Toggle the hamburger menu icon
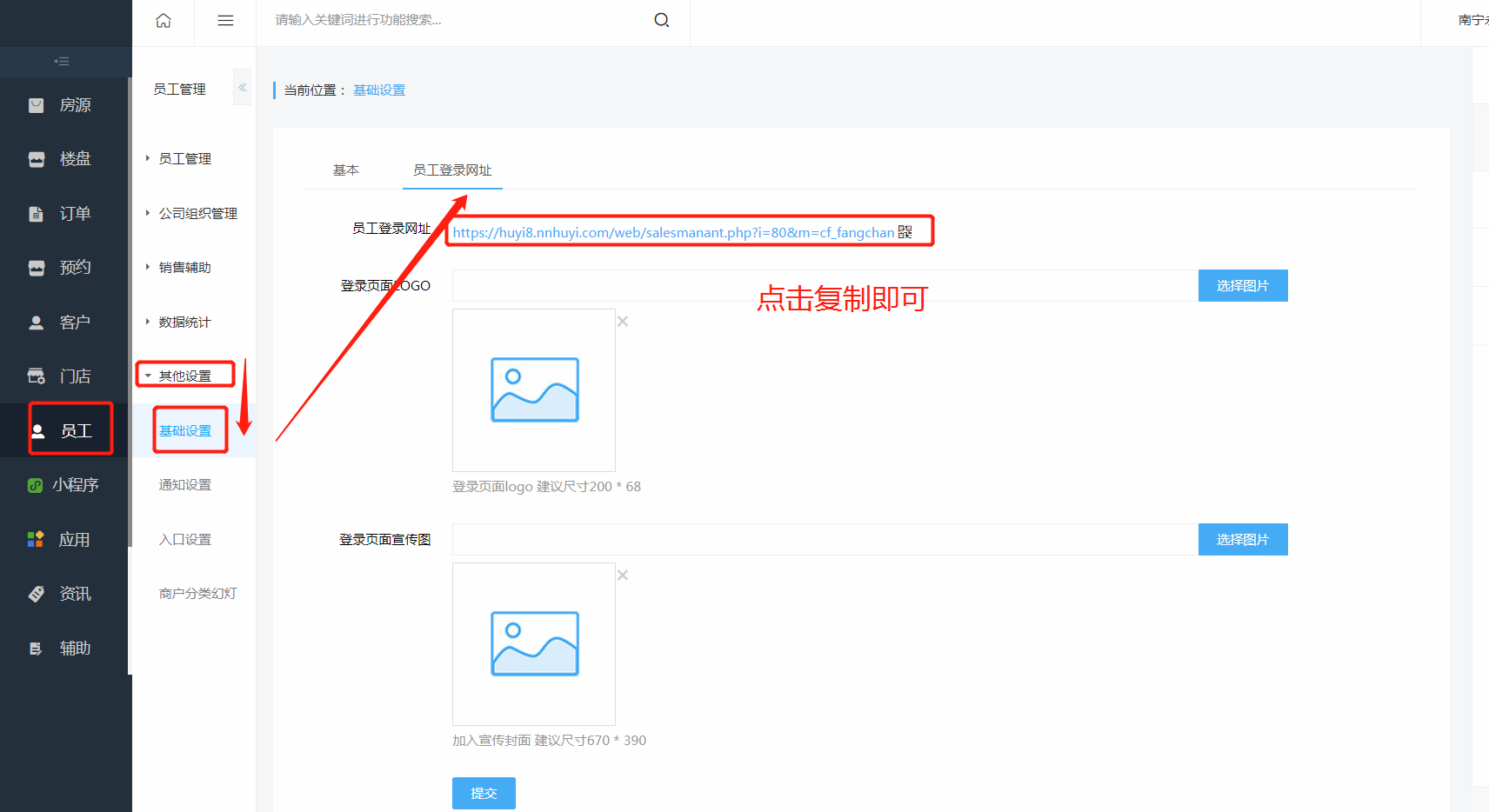This screenshot has width=1489, height=812. (225, 20)
